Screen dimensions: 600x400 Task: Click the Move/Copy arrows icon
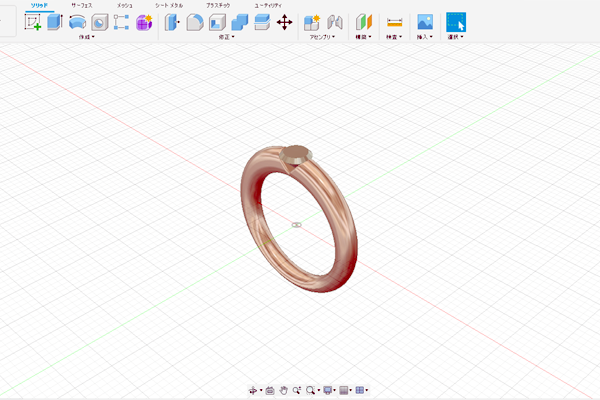pyautogui.click(x=283, y=22)
